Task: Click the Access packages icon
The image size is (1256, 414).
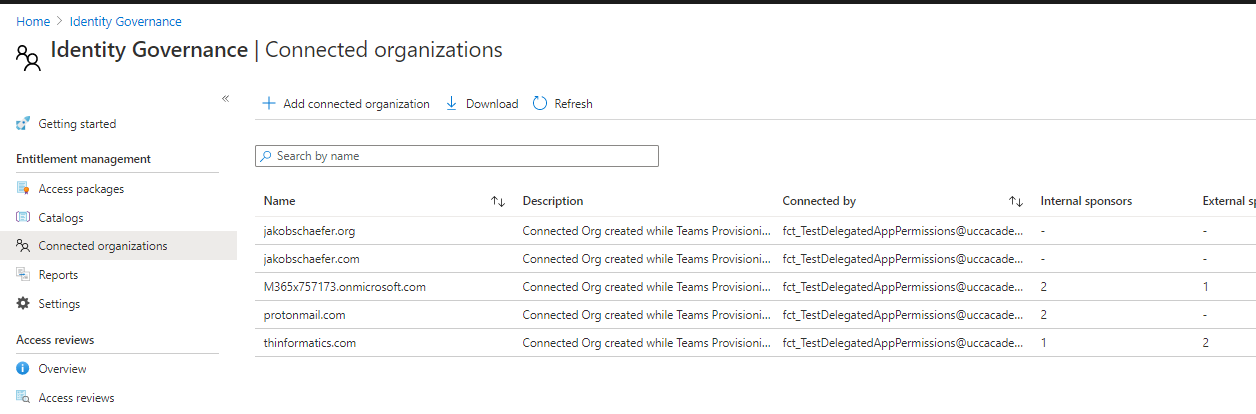Action: (x=23, y=189)
